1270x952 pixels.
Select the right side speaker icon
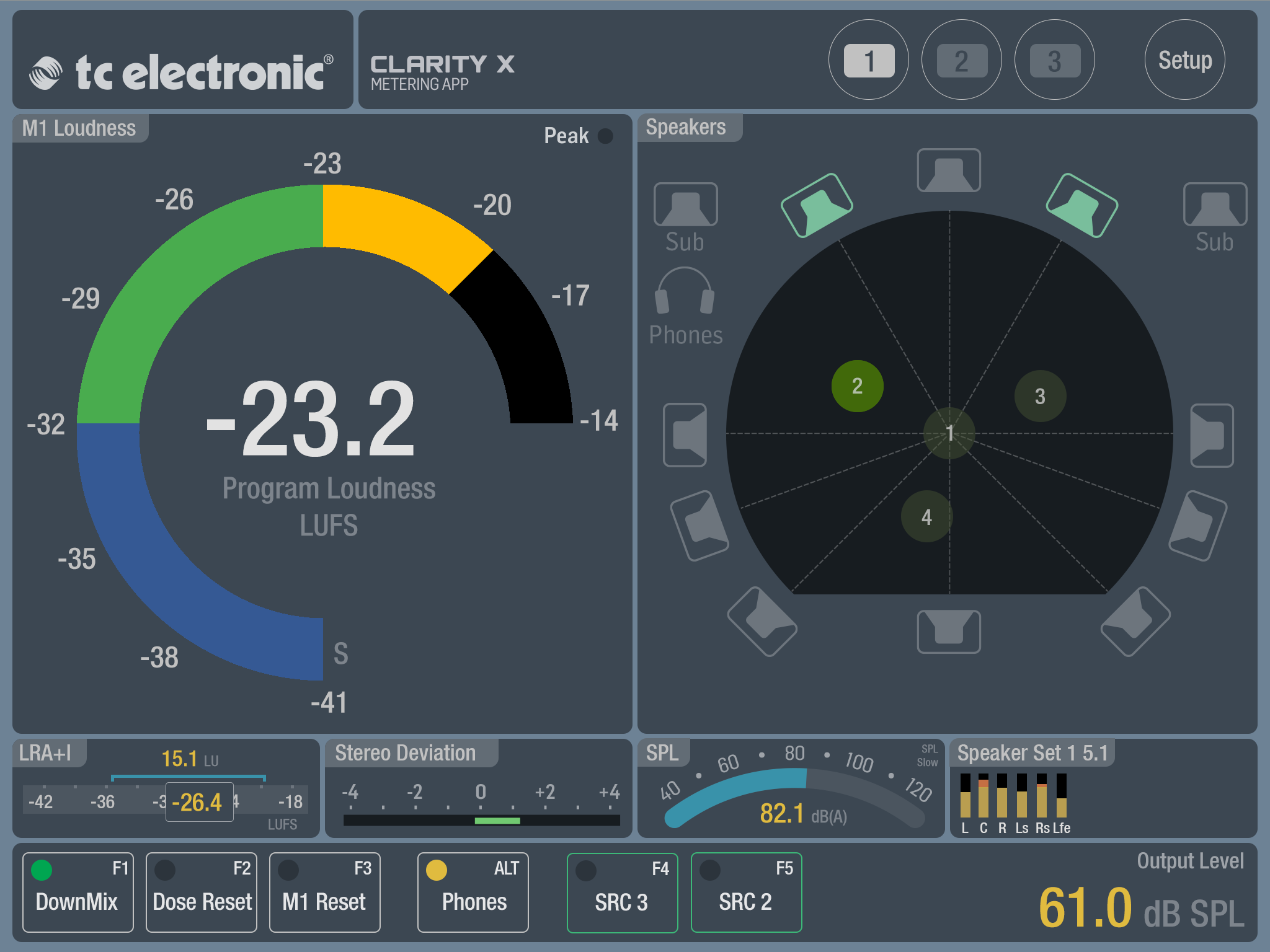[1212, 435]
